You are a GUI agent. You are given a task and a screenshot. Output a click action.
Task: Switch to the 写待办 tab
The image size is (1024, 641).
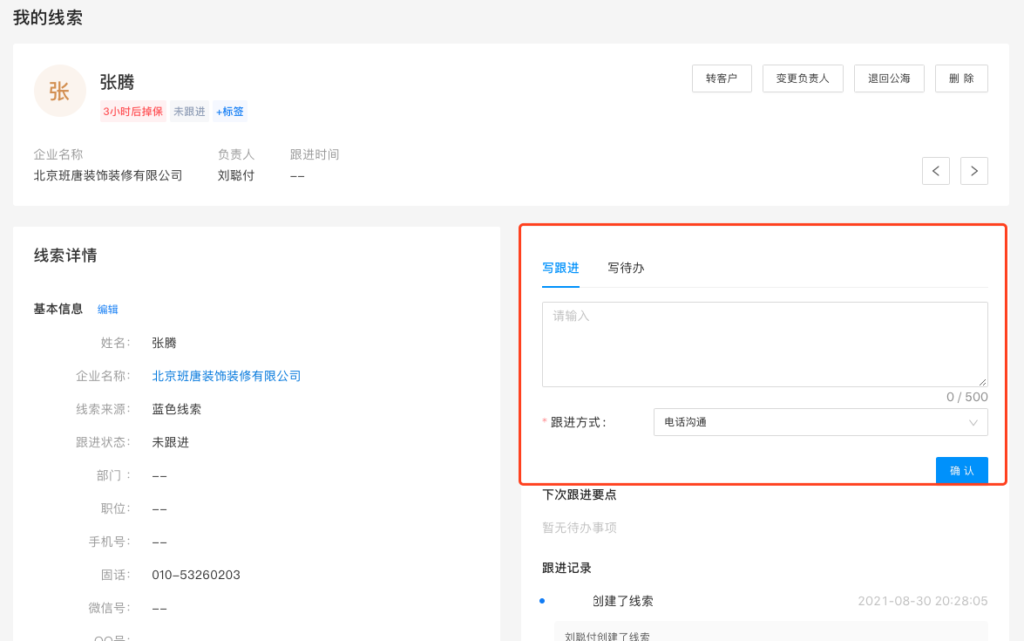[x=626, y=268]
